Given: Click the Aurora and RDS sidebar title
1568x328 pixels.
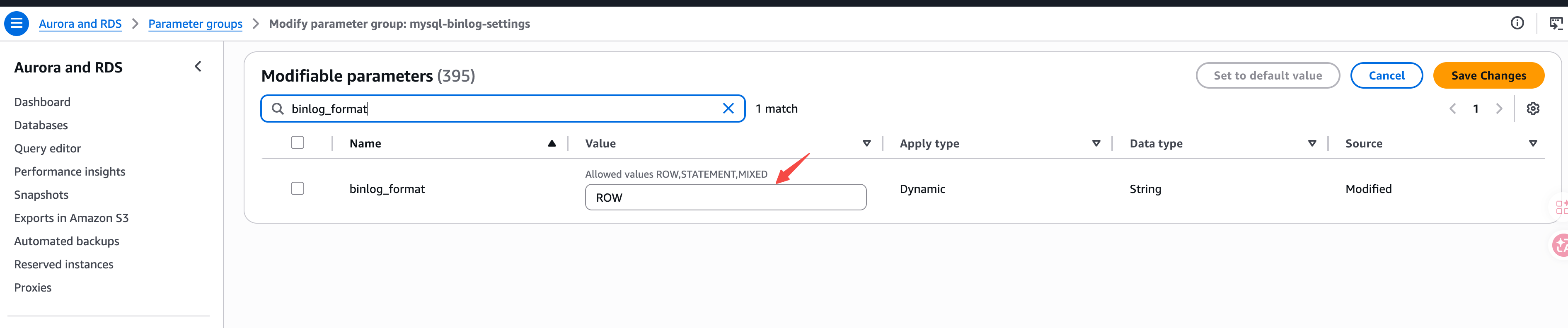Looking at the screenshot, I should click(68, 67).
